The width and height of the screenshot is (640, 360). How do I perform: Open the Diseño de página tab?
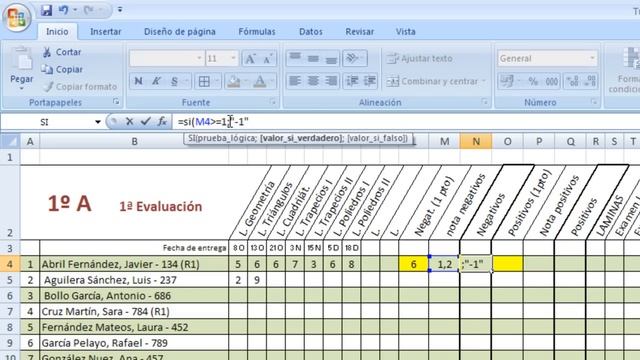180,31
